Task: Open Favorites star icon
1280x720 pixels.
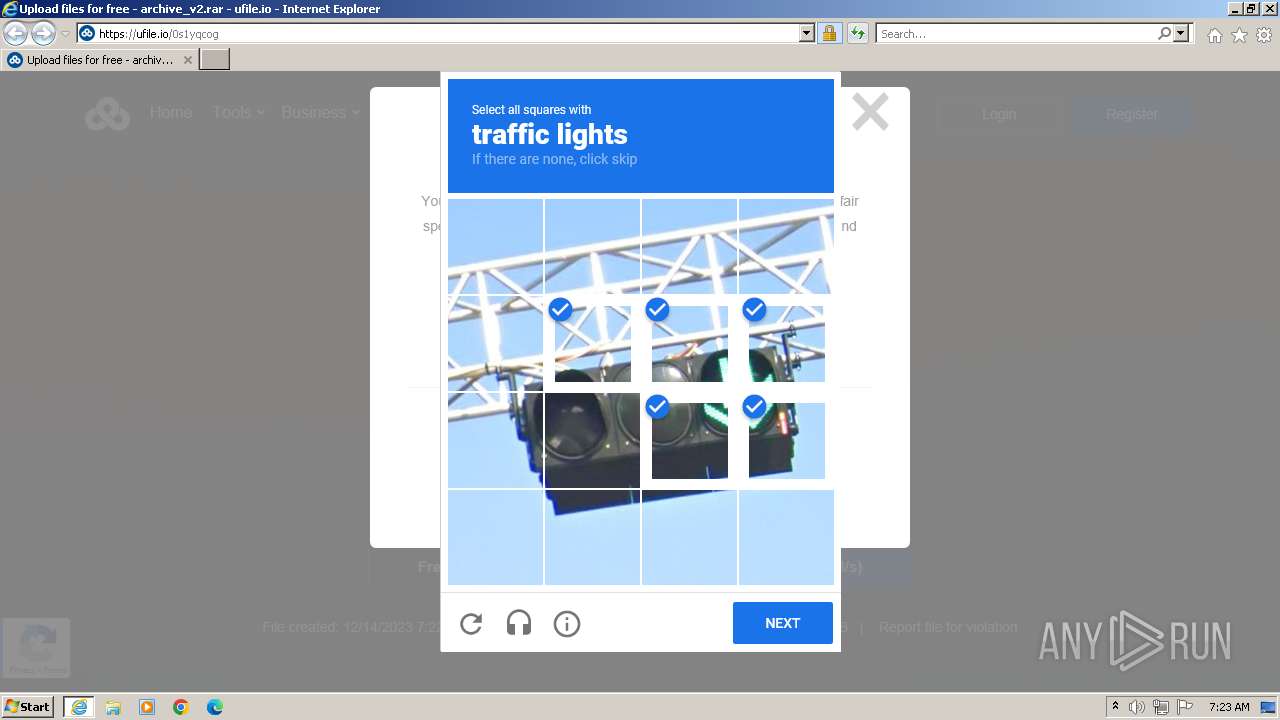Action: coord(1239,35)
